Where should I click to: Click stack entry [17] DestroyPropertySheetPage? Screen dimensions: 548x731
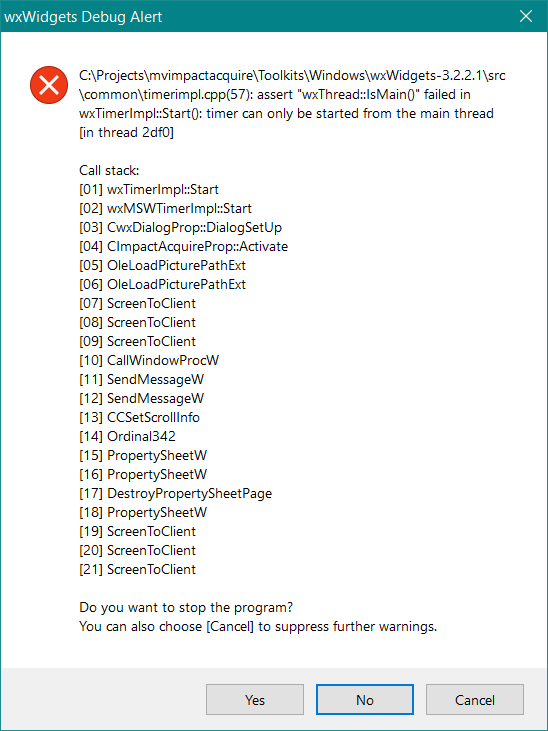coord(175,493)
